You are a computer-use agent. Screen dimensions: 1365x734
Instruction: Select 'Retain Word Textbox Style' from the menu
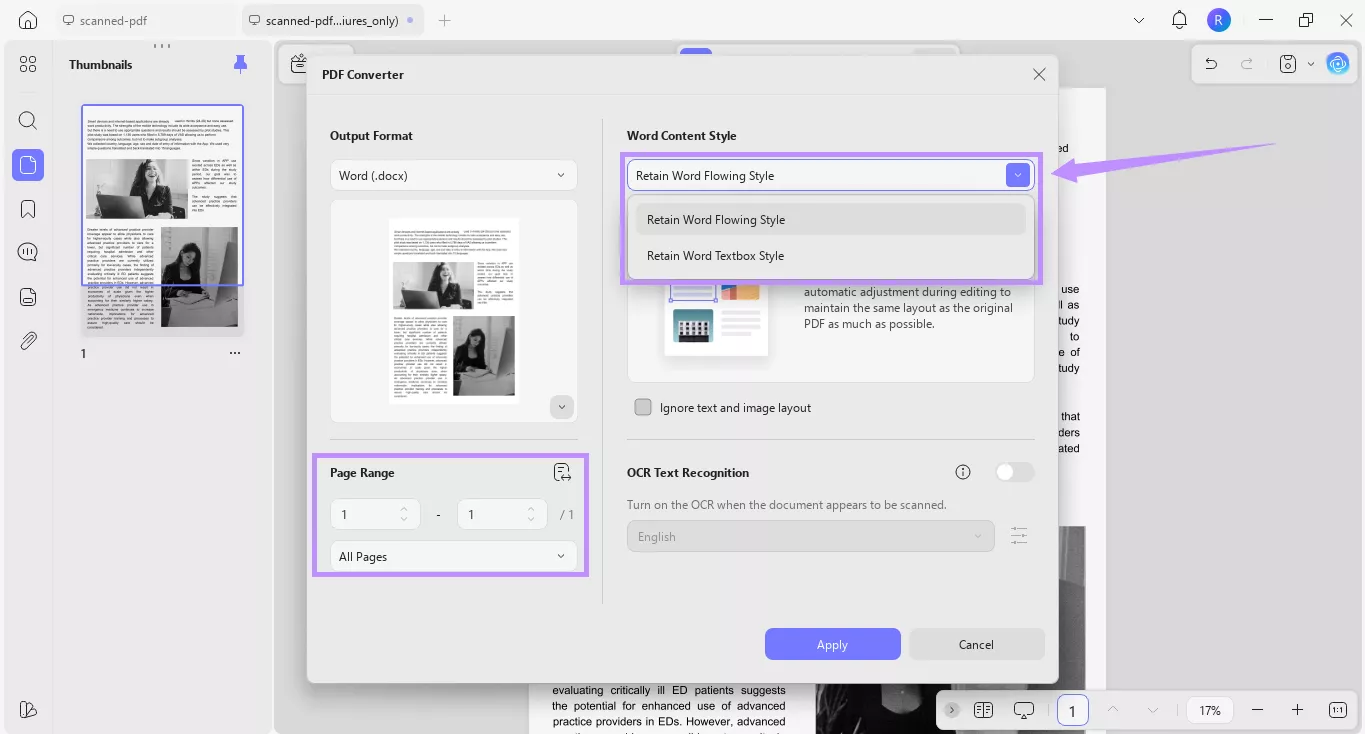(x=715, y=255)
